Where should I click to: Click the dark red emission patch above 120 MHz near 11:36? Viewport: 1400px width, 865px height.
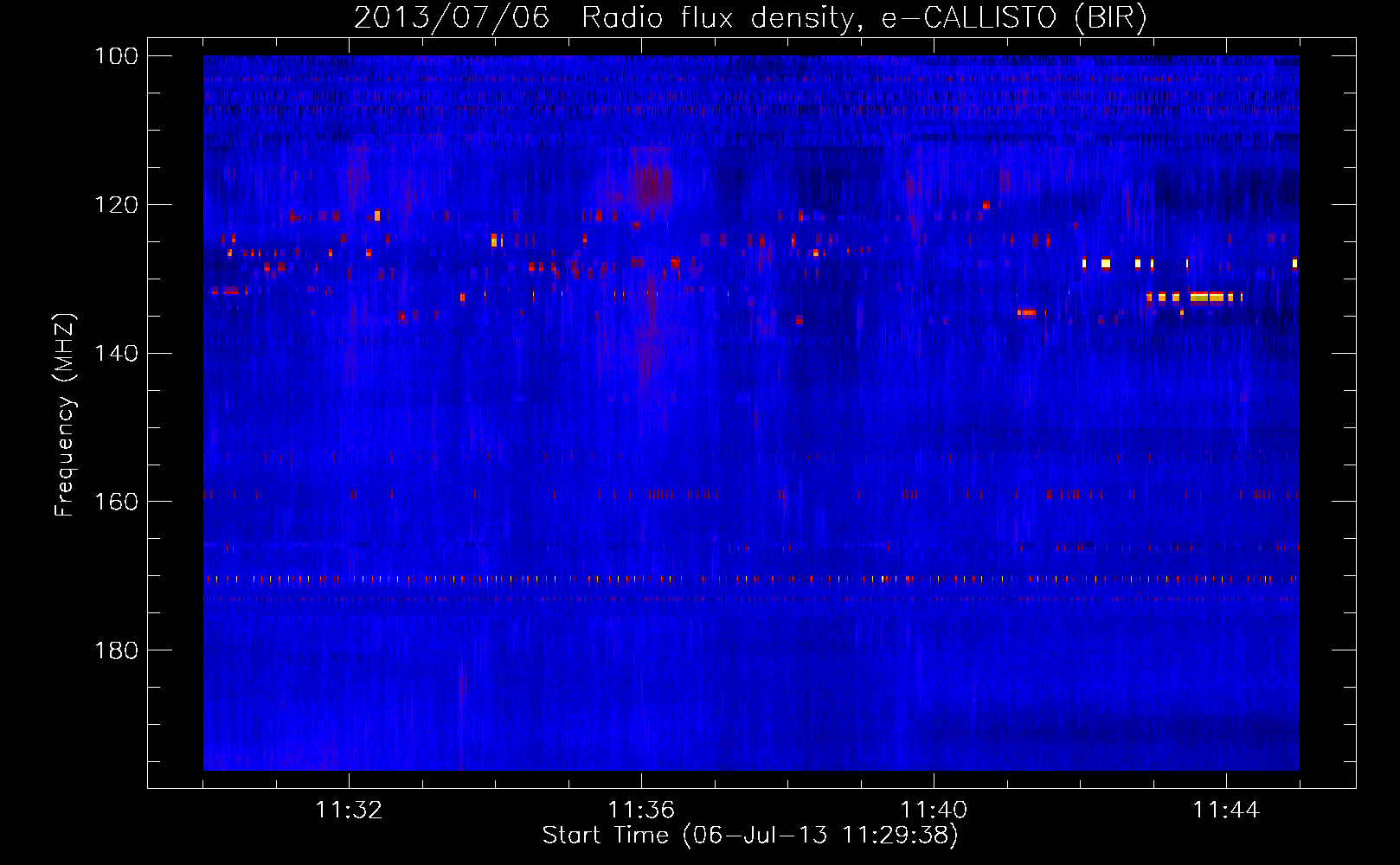(x=652, y=183)
